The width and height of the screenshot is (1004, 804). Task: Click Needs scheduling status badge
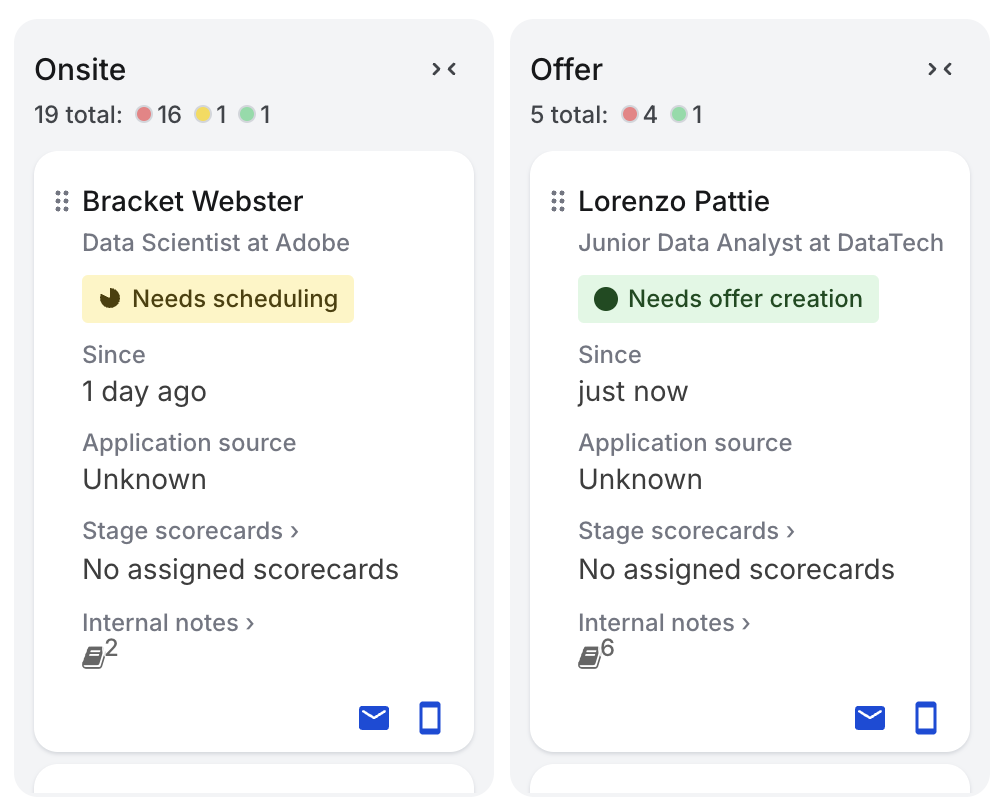tap(218, 299)
